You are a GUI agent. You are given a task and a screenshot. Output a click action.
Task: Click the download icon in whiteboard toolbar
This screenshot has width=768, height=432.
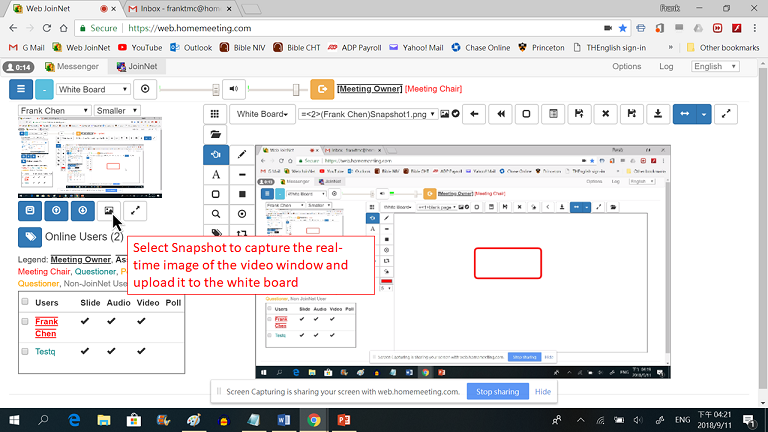coord(656,114)
